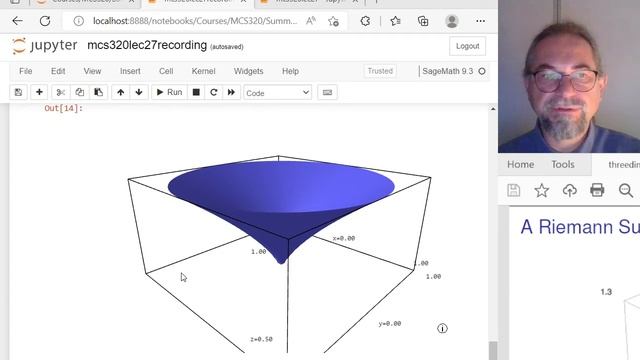Screen dimensions: 640x360
Task: Open the Insert menu
Action: (x=130, y=71)
